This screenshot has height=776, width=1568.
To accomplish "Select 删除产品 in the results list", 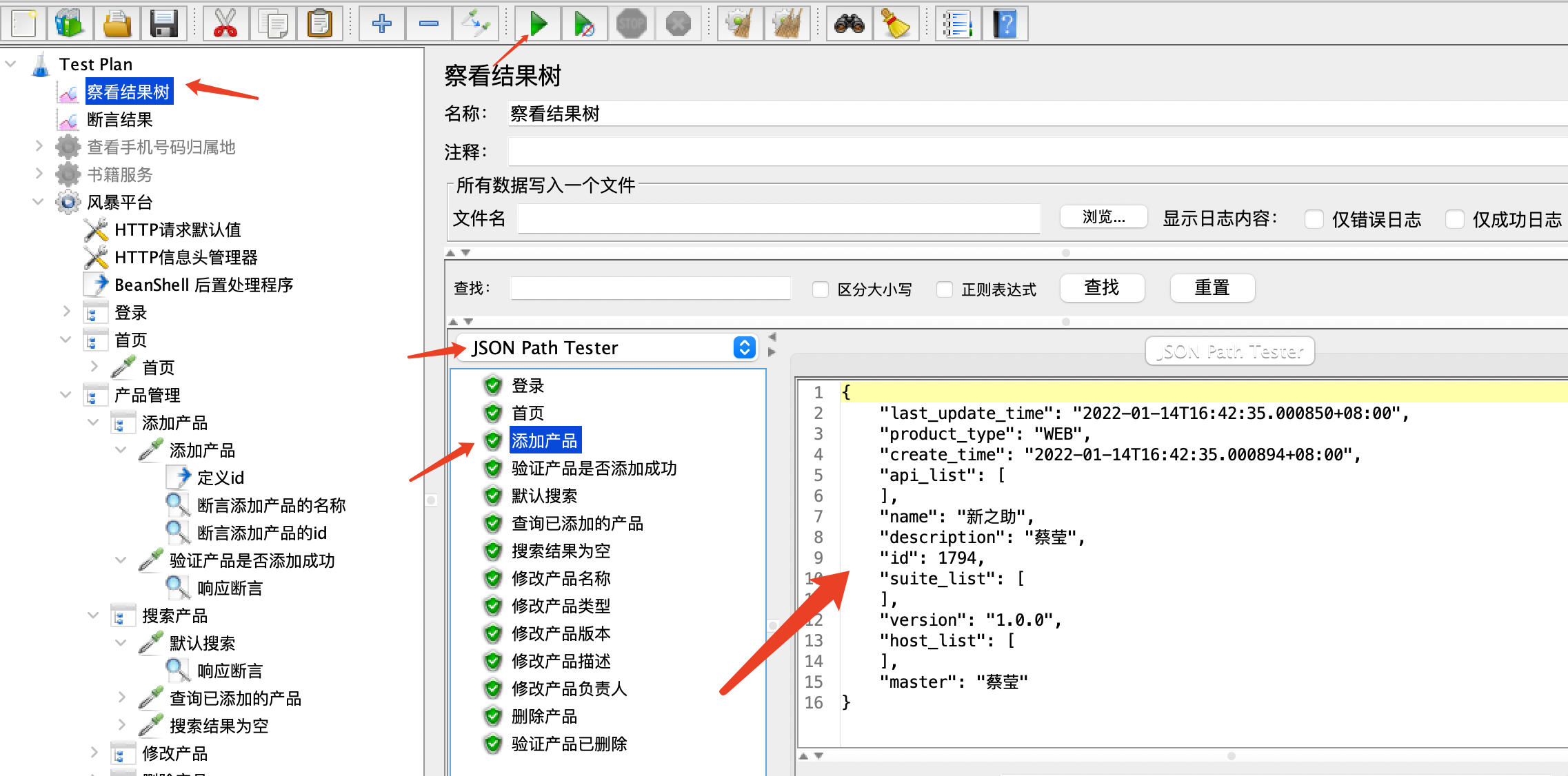I will coord(544,716).
